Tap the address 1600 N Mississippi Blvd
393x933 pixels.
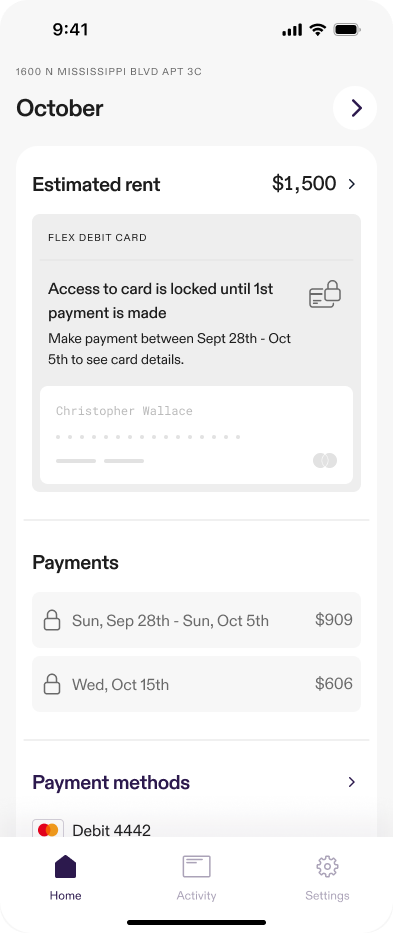tap(109, 72)
